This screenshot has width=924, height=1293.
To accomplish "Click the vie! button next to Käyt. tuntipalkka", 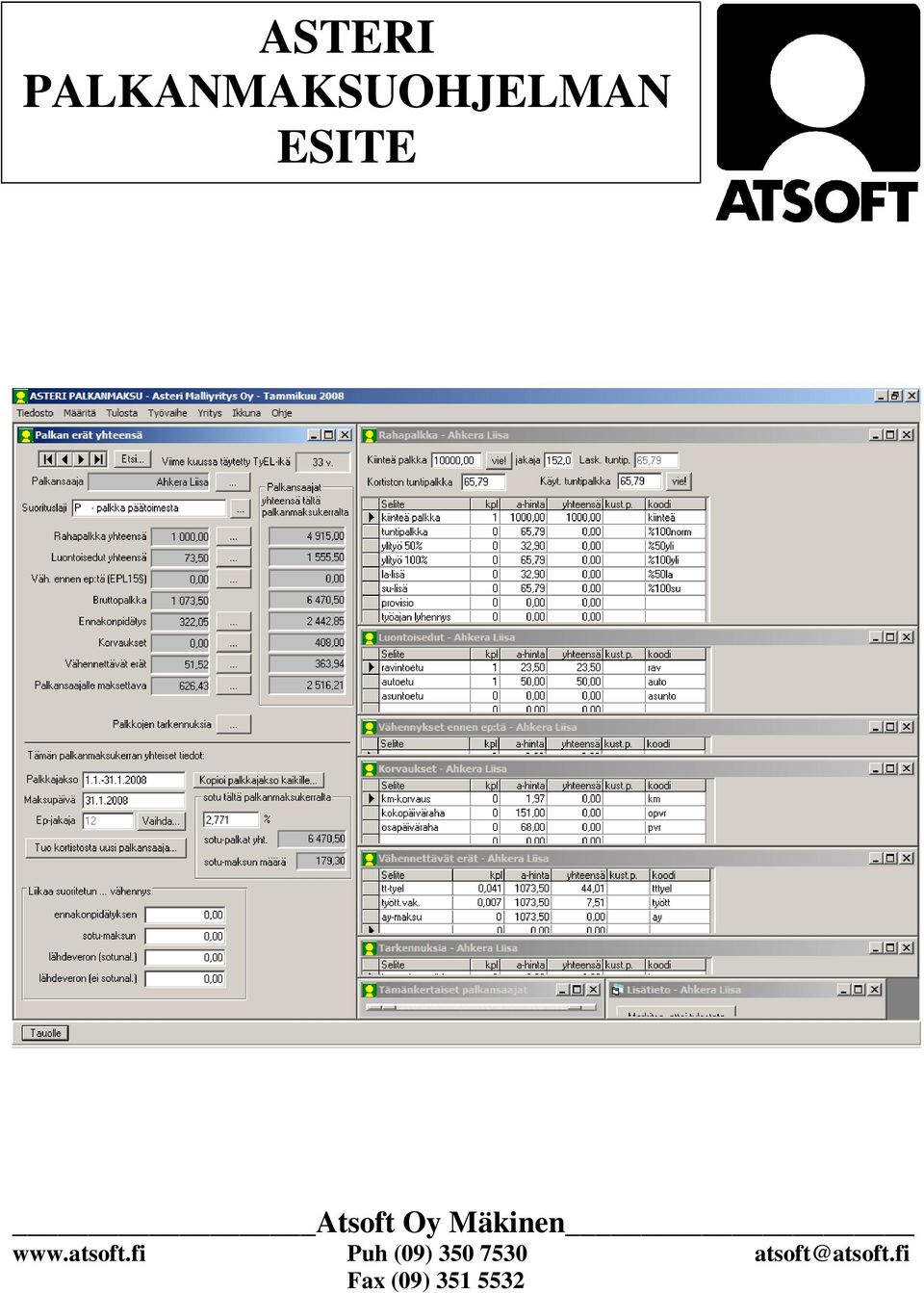I will click(x=679, y=480).
